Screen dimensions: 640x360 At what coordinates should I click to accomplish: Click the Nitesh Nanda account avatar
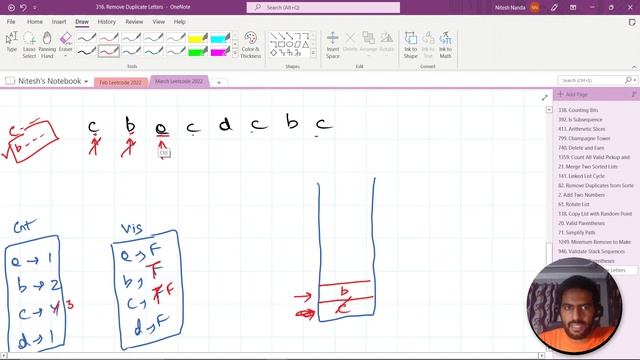pyautogui.click(x=535, y=7)
